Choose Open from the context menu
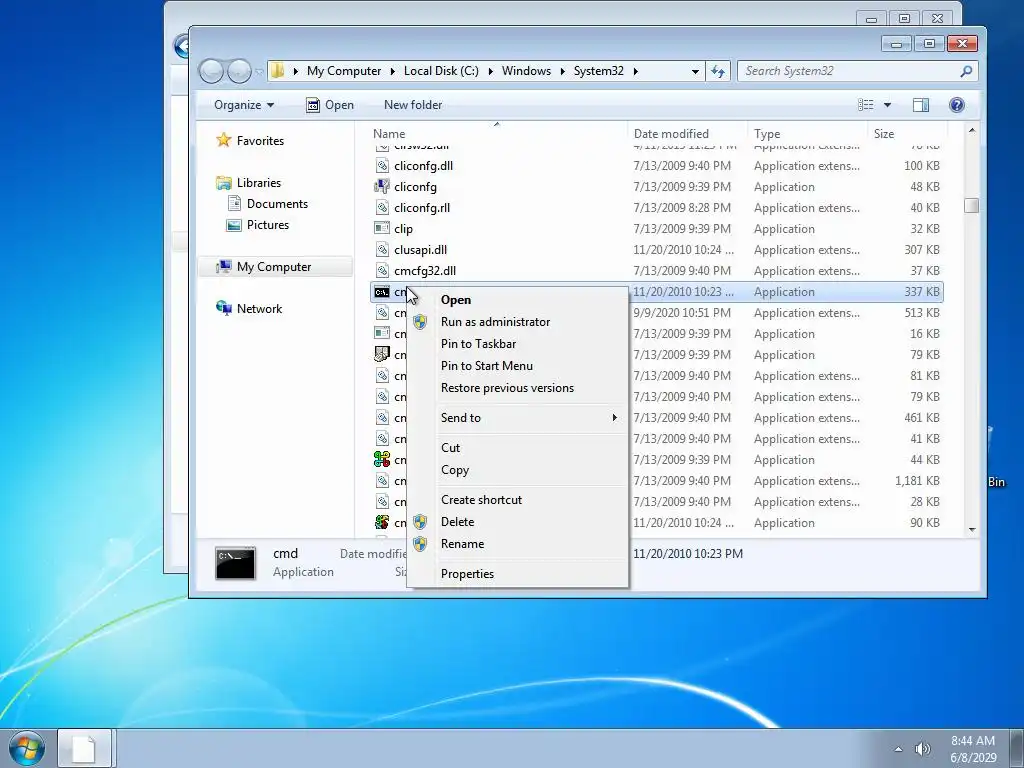Screen dimensions: 1024x768 (517, 300)
